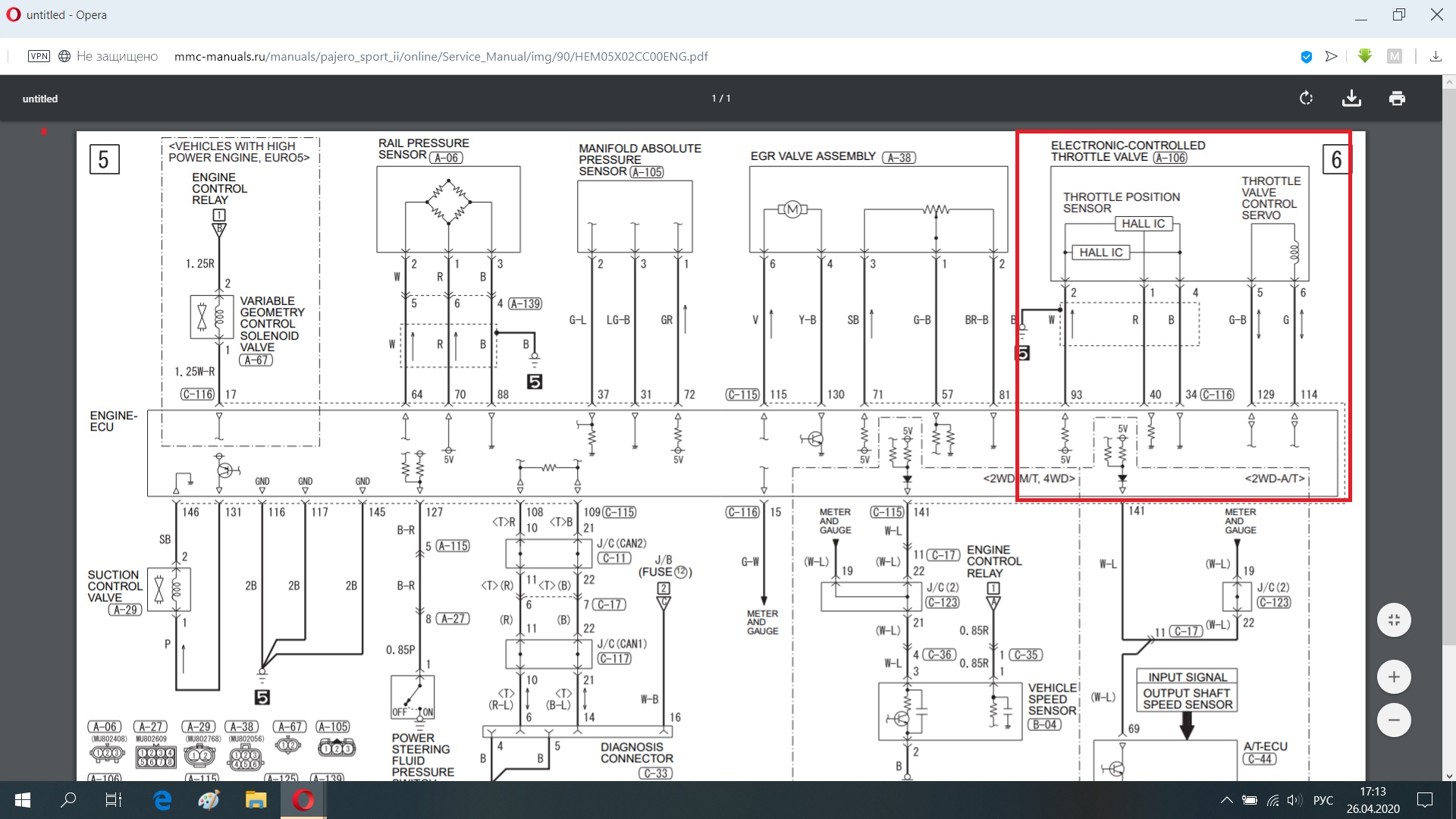Viewport: 1456px width, 819px height.
Task: Open the green download extension icon
Action: [x=1365, y=56]
